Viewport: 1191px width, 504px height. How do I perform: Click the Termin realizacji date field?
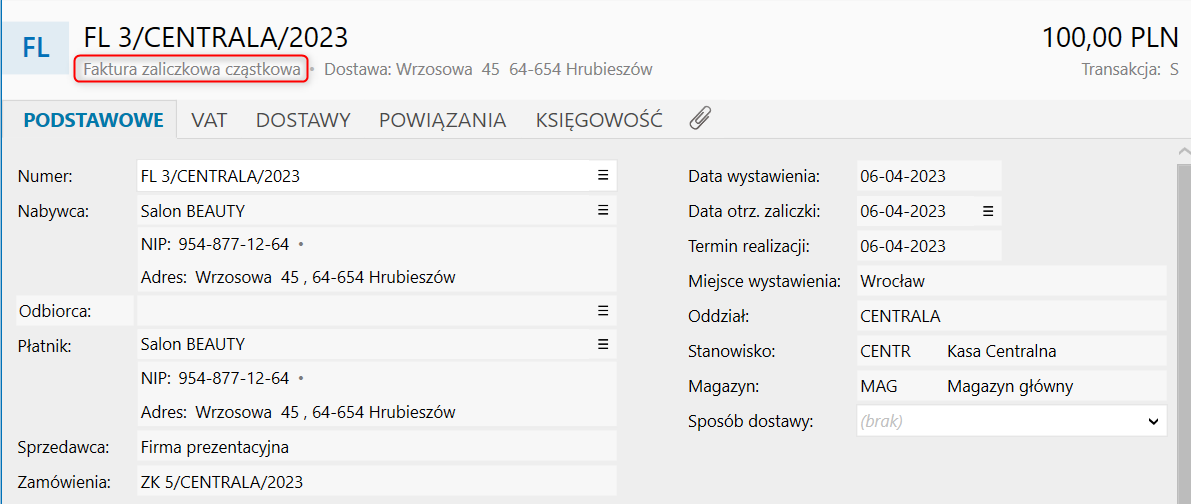pos(927,246)
